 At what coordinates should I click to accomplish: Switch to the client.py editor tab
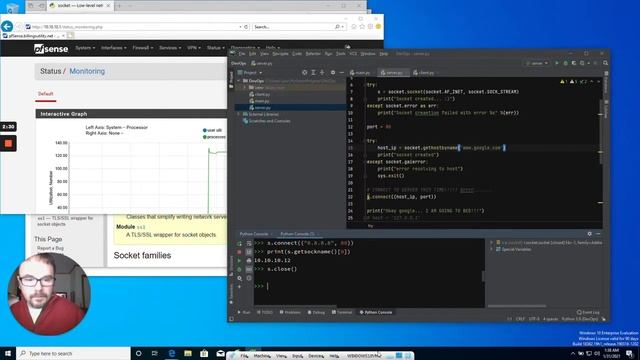point(424,73)
